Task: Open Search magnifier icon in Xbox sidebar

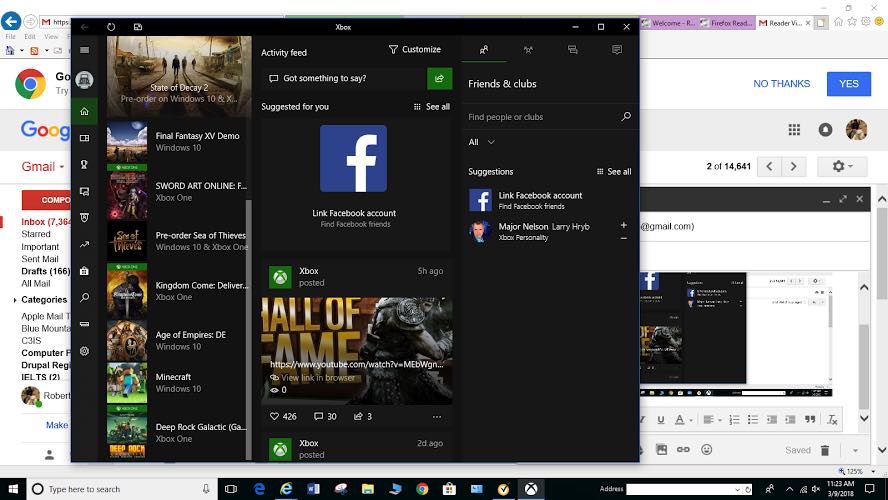Action: 85,298
